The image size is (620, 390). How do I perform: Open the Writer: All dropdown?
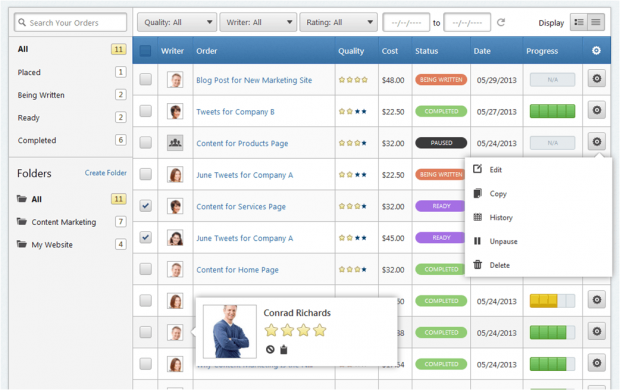(x=258, y=22)
